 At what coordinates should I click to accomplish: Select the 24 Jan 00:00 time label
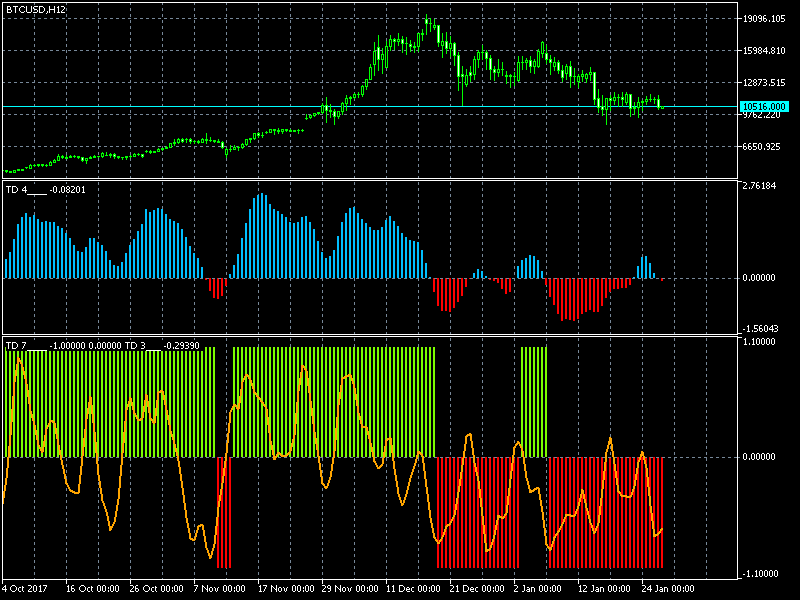click(x=669, y=589)
